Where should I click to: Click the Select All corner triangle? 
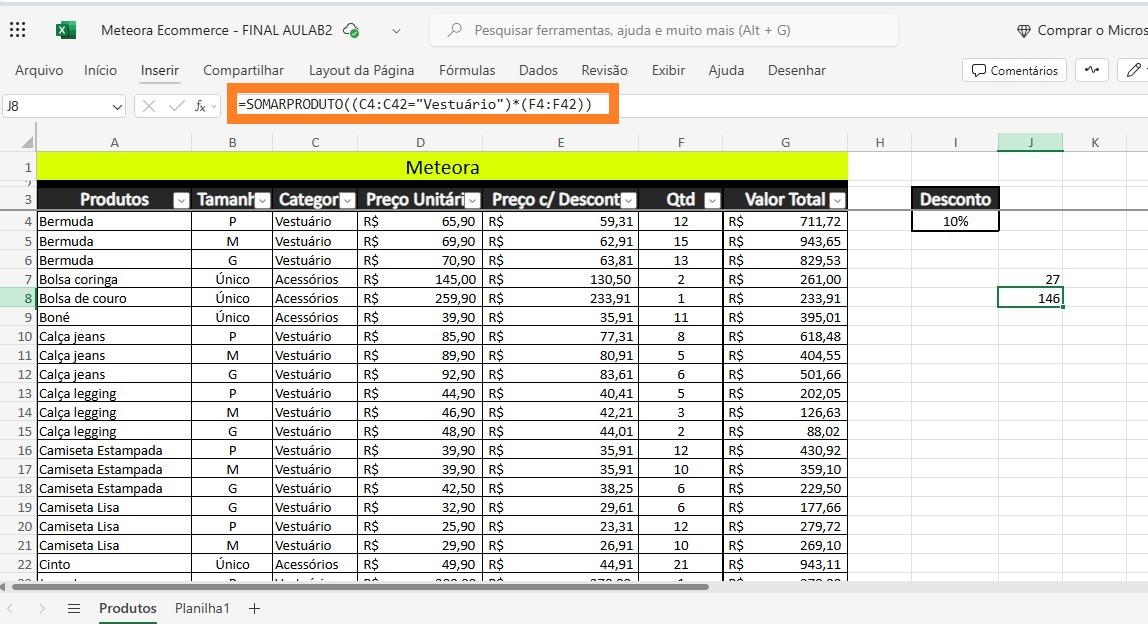point(27,142)
